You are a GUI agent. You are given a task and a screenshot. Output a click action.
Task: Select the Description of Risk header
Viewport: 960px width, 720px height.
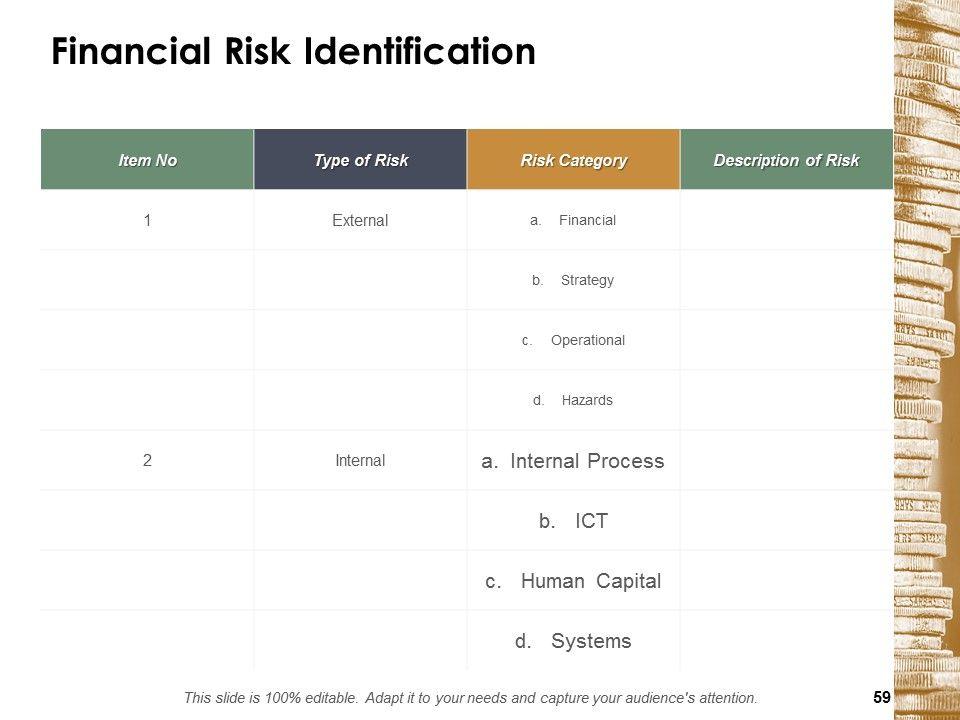[x=786, y=160]
